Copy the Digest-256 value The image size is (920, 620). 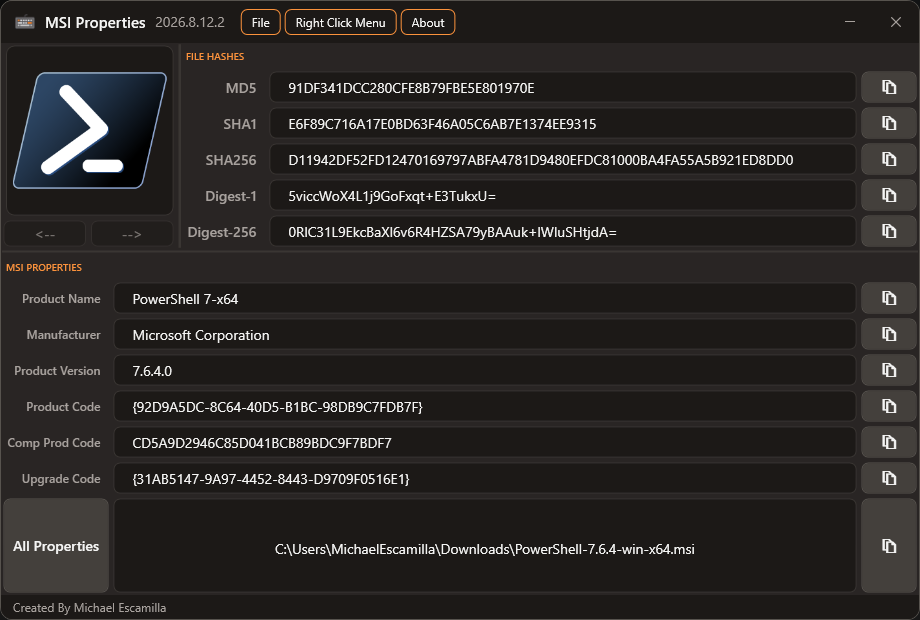point(888,232)
